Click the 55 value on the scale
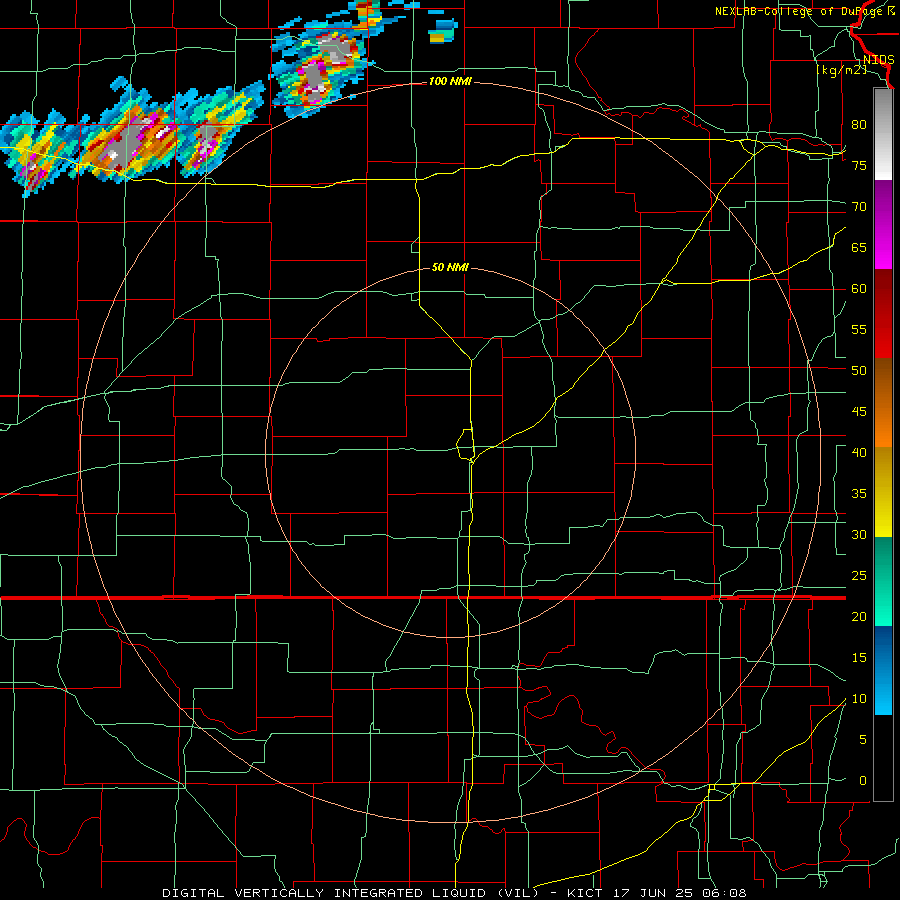 point(859,329)
